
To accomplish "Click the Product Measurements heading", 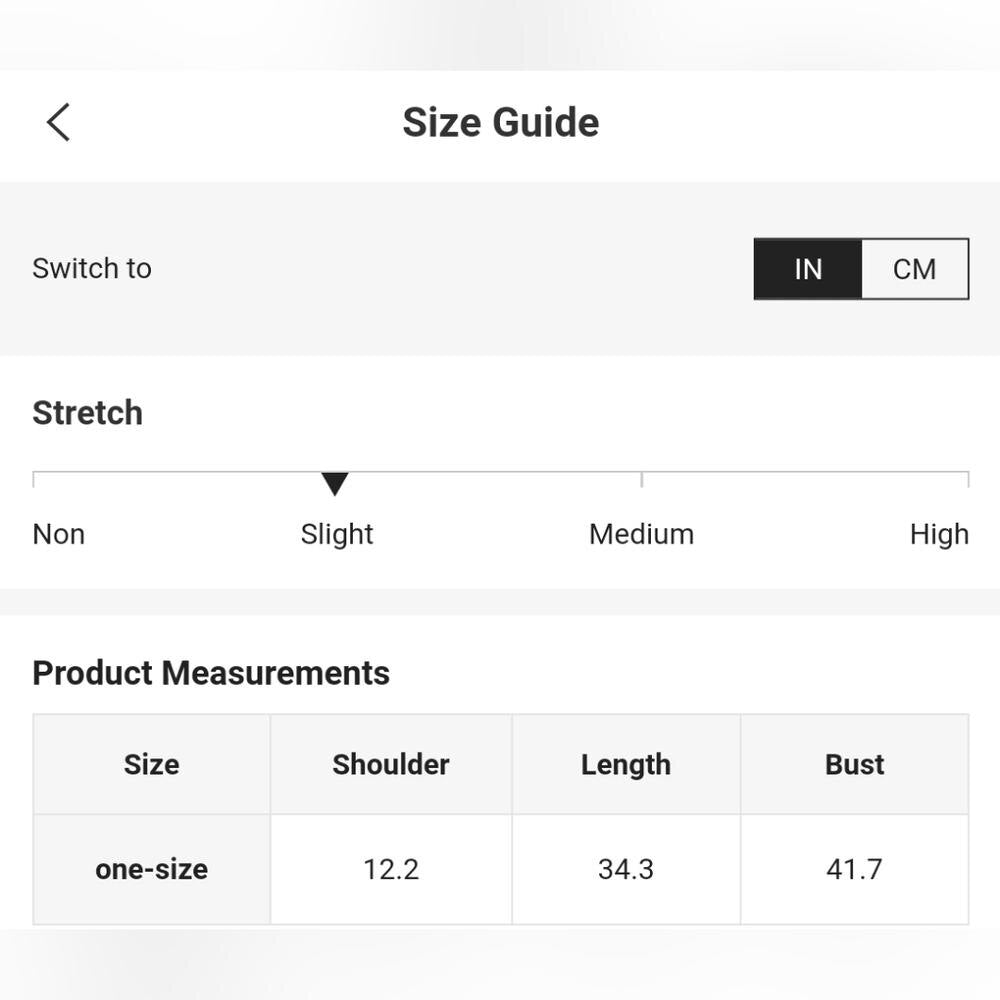I will click(x=211, y=673).
